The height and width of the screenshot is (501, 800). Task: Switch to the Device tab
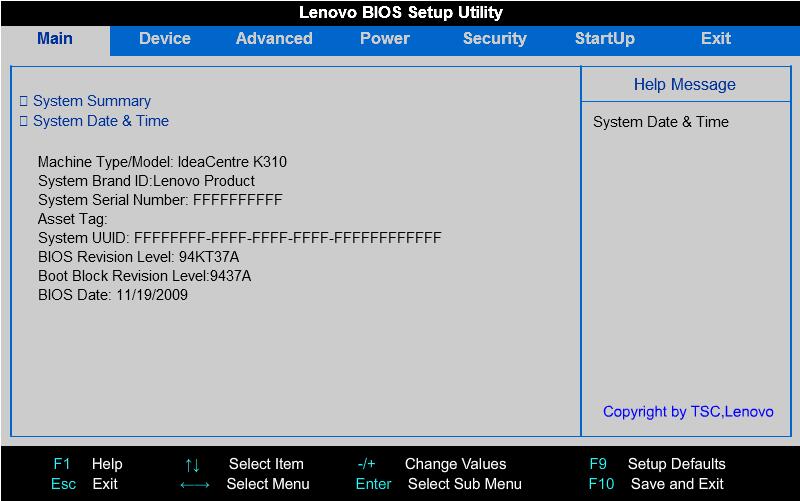click(165, 39)
